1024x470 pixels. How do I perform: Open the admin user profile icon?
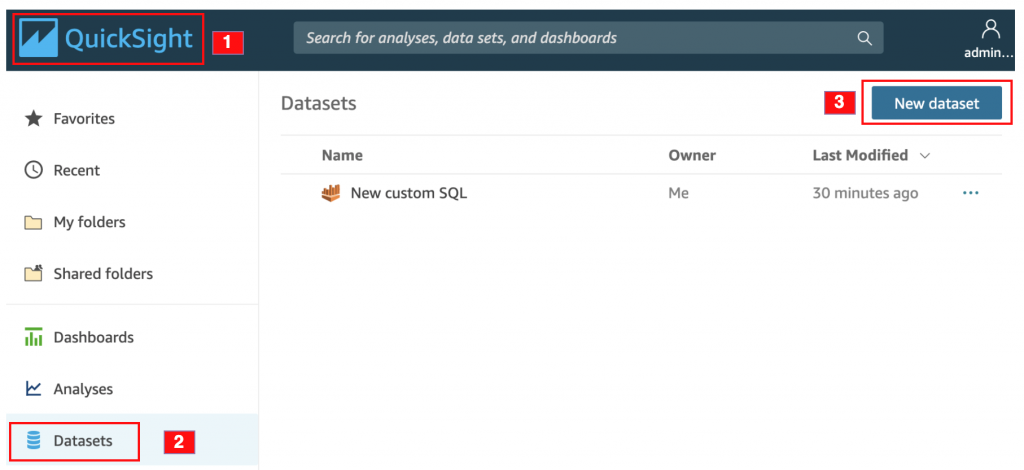pyautogui.click(x=991, y=28)
